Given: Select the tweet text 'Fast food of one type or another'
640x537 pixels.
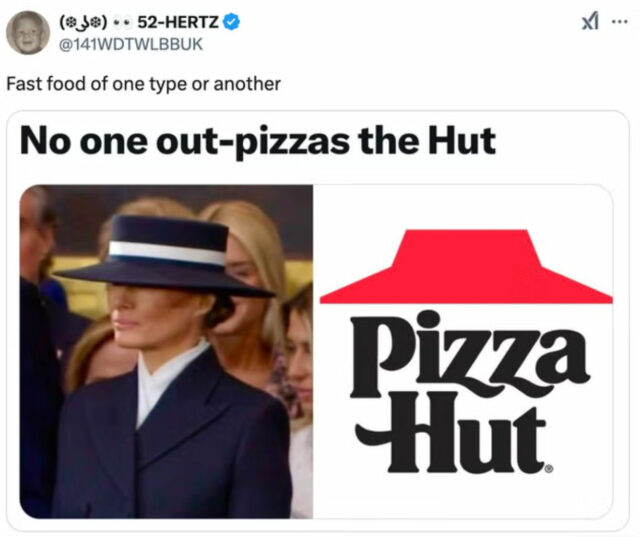Looking at the screenshot, I should 143,84.
